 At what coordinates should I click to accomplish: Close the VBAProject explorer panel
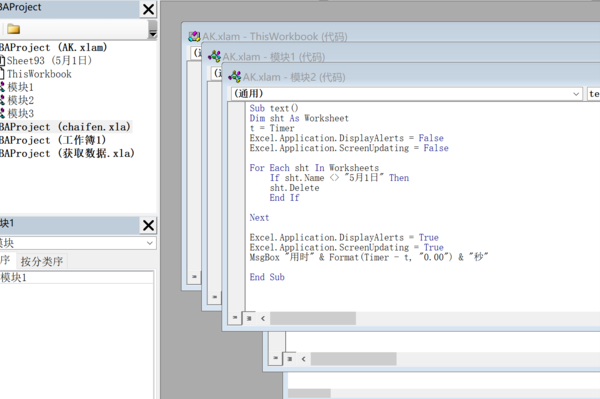click(x=148, y=9)
